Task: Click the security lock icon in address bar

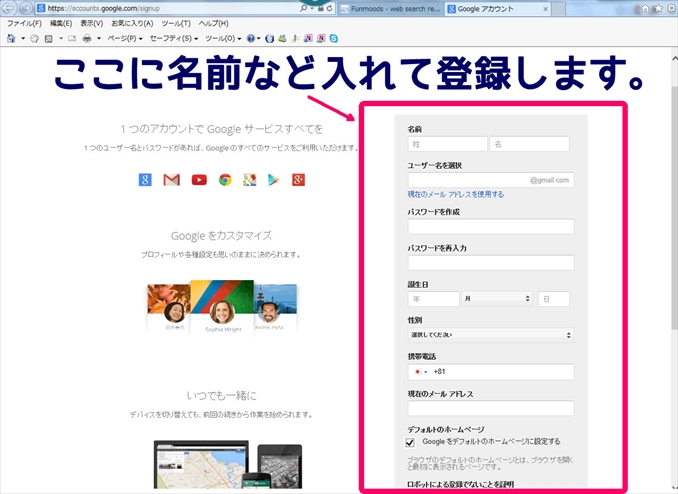Action: point(320,8)
